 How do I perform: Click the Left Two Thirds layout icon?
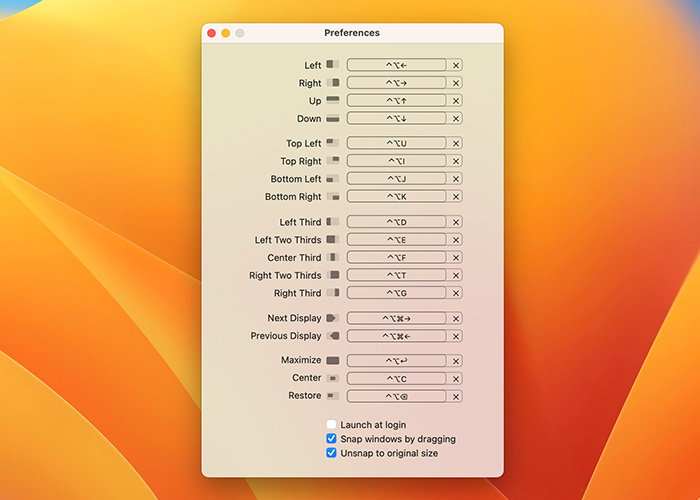coord(333,240)
